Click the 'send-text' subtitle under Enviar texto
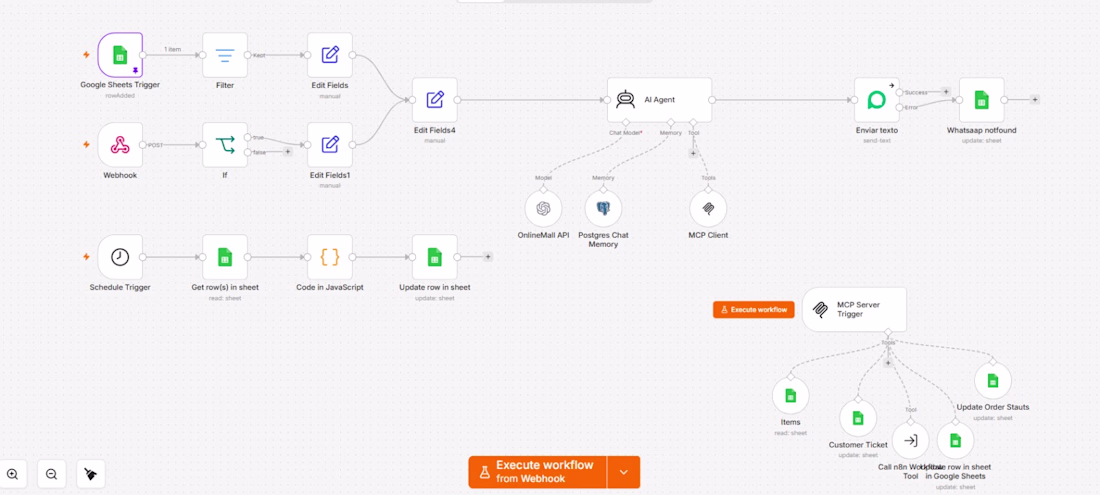1100x495 pixels. pyautogui.click(x=877, y=140)
